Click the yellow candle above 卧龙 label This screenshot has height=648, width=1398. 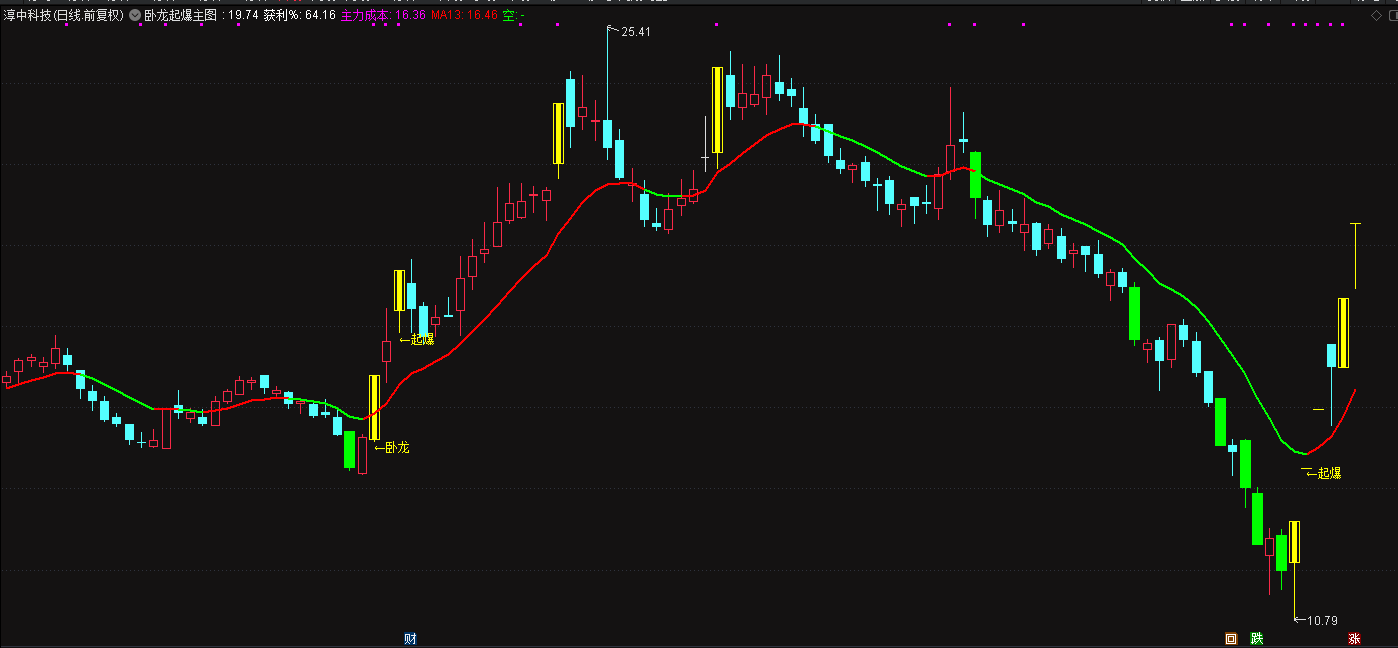pos(375,407)
